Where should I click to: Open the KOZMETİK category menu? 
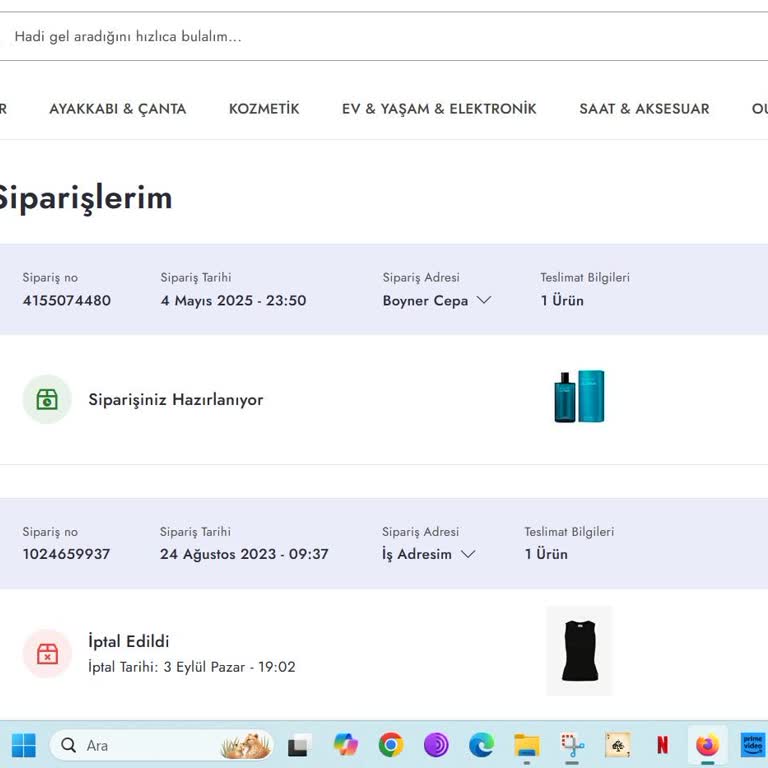pyautogui.click(x=264, y=109)
